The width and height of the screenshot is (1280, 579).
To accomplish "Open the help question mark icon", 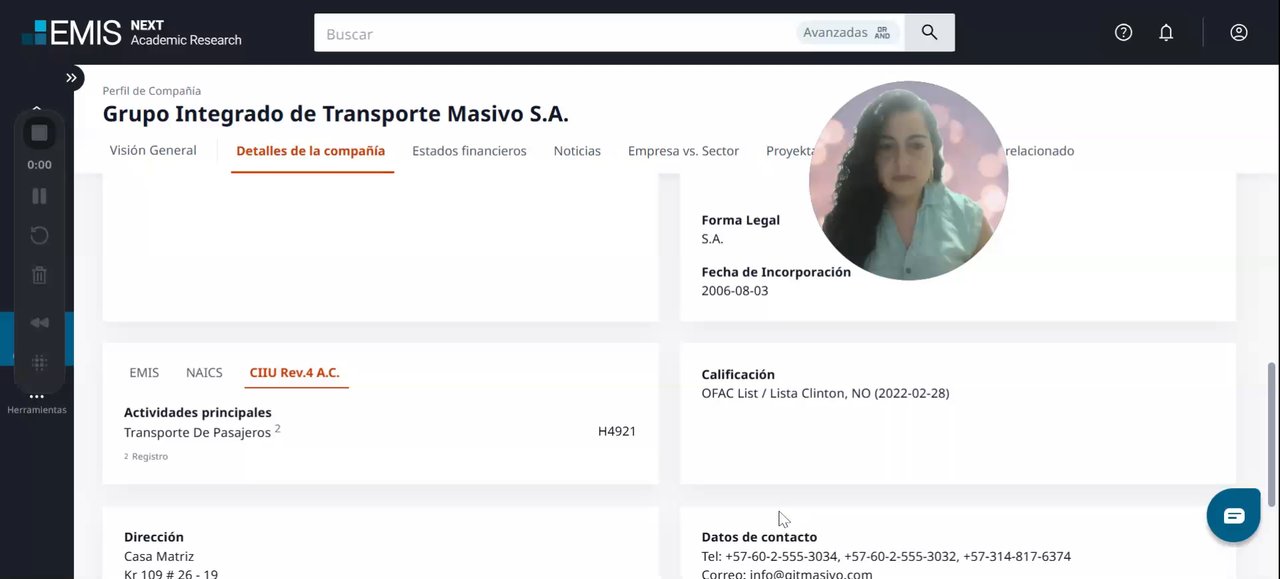I will pos(1123,33).
